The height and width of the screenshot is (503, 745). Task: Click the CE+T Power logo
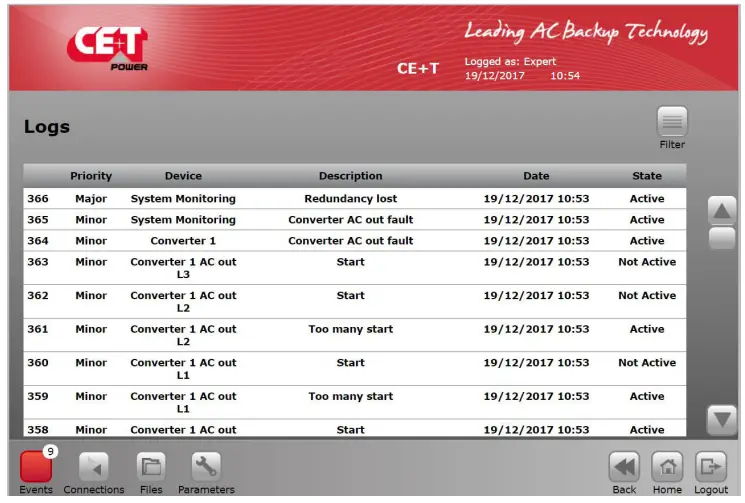[x=108, y=48]
